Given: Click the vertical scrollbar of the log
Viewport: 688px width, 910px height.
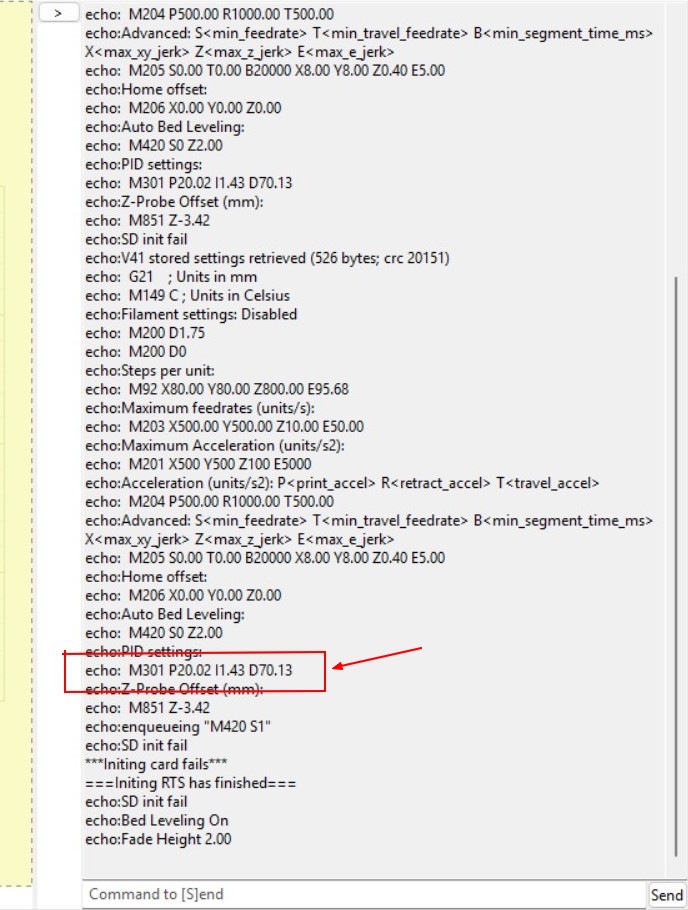Looking at the screenshot, I should 676,566.
